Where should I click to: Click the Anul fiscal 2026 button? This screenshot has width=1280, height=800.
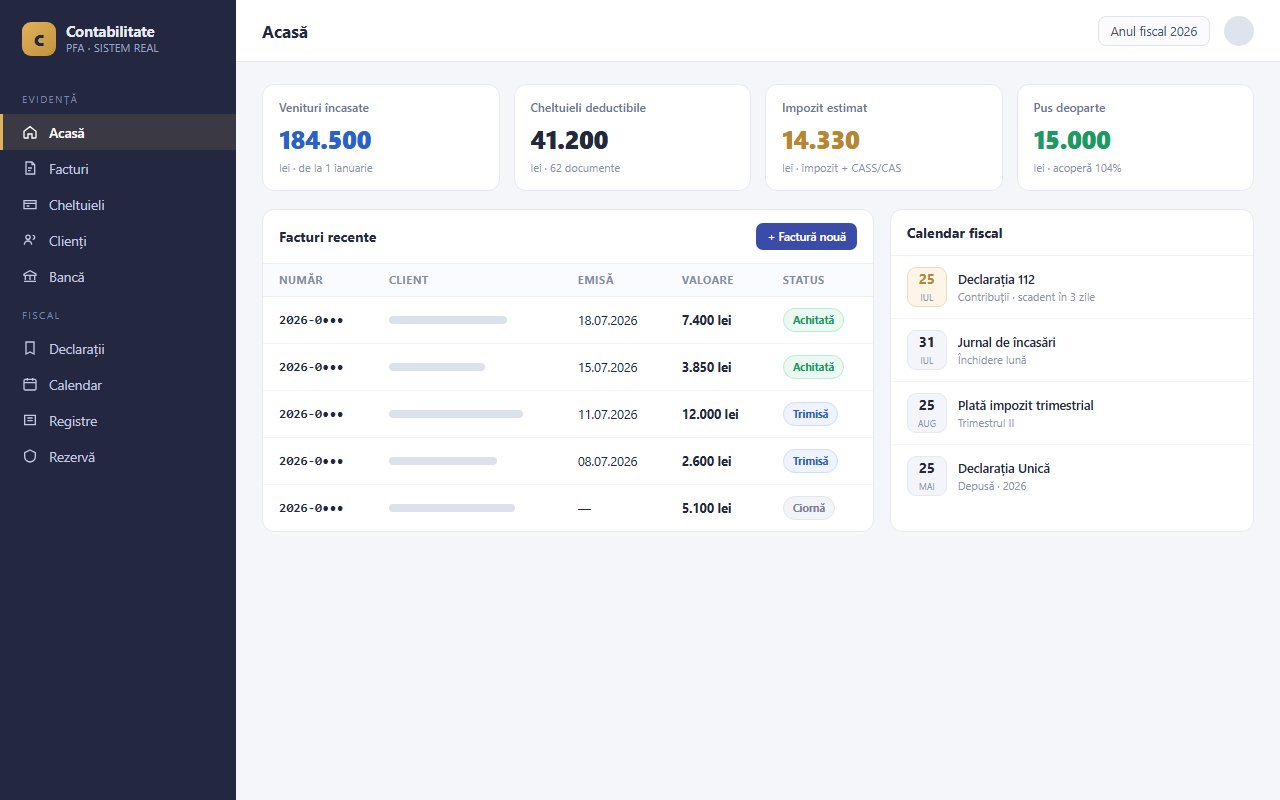(x=1153, y=31)
